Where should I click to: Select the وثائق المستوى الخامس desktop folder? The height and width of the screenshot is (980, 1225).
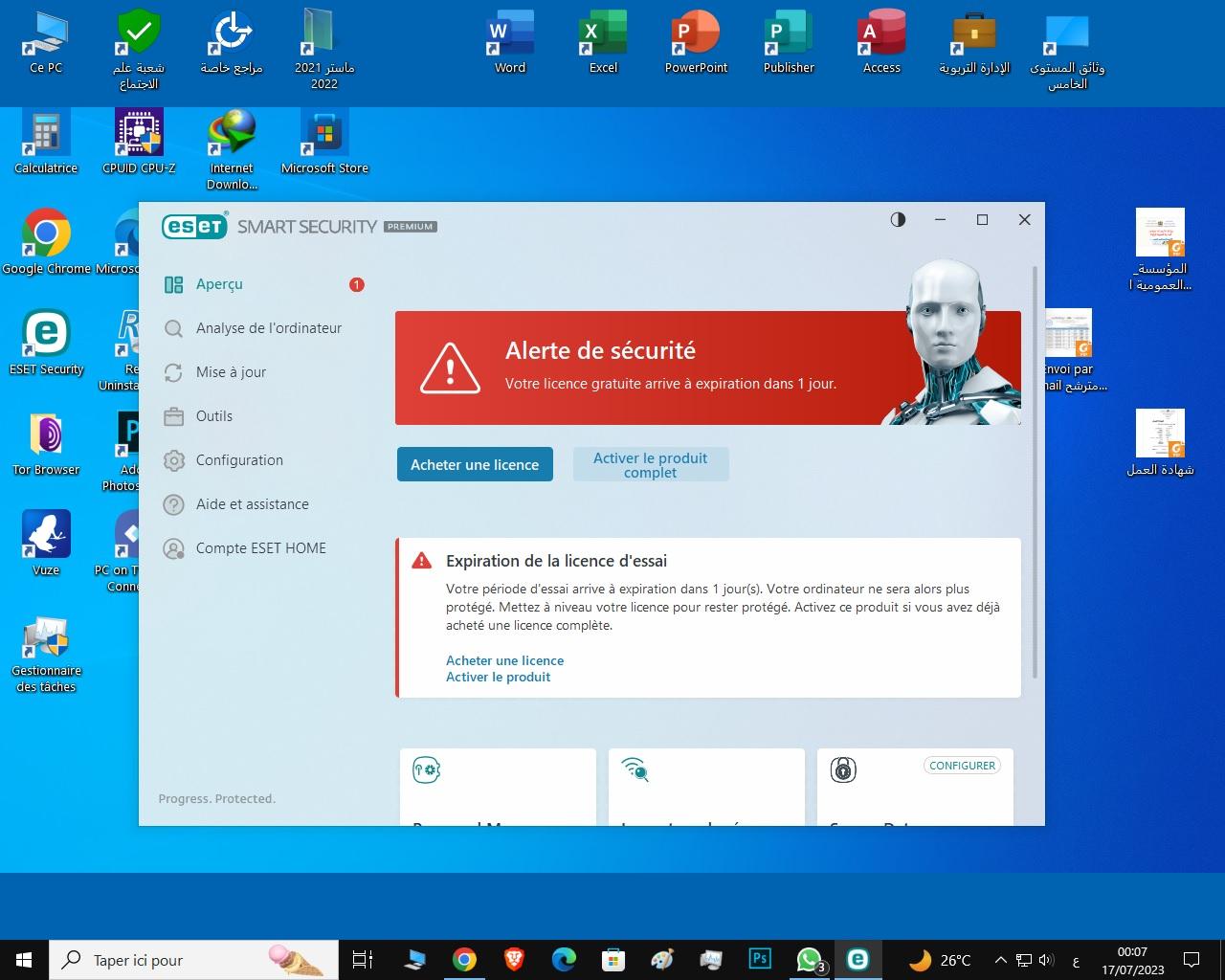coord(1067,51)
